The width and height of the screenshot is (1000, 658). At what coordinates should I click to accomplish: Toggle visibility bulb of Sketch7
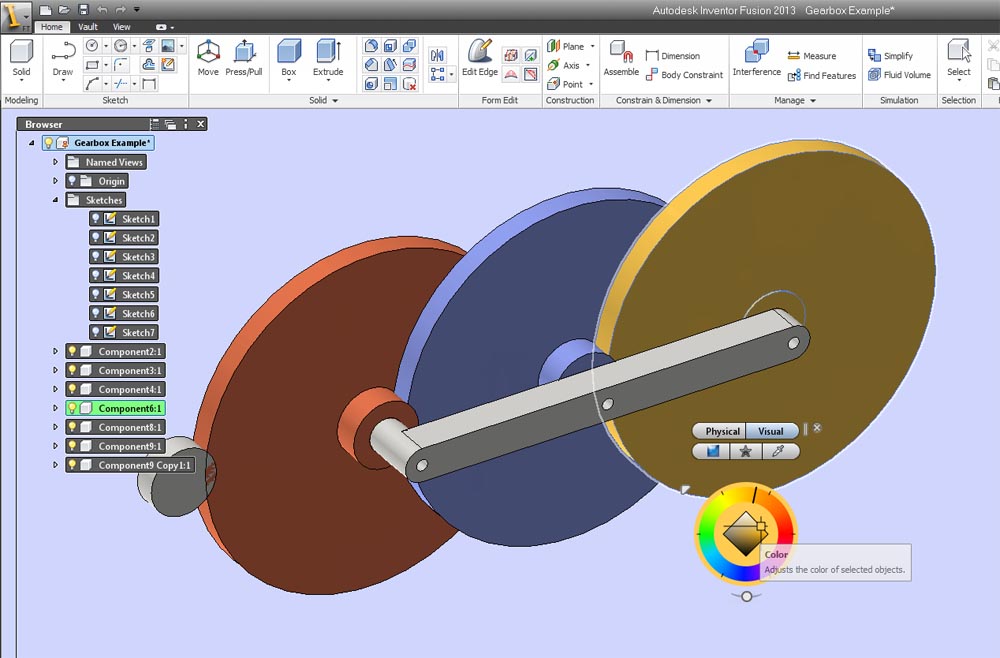pos(96,332)
